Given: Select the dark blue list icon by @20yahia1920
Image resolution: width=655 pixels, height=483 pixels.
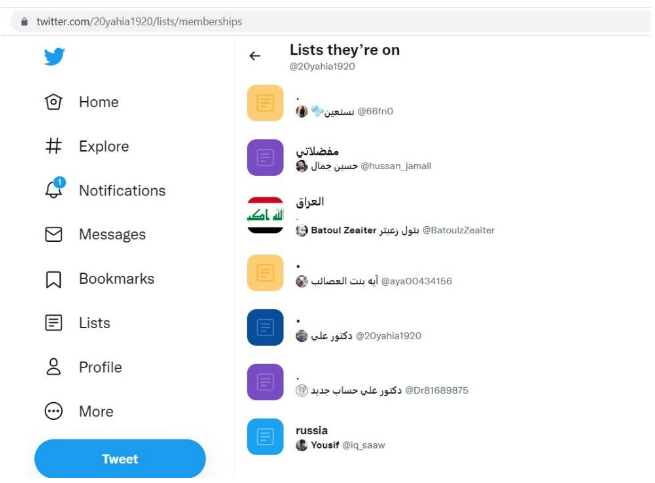Looking at the screenshot, I should [x=265, y=328].
